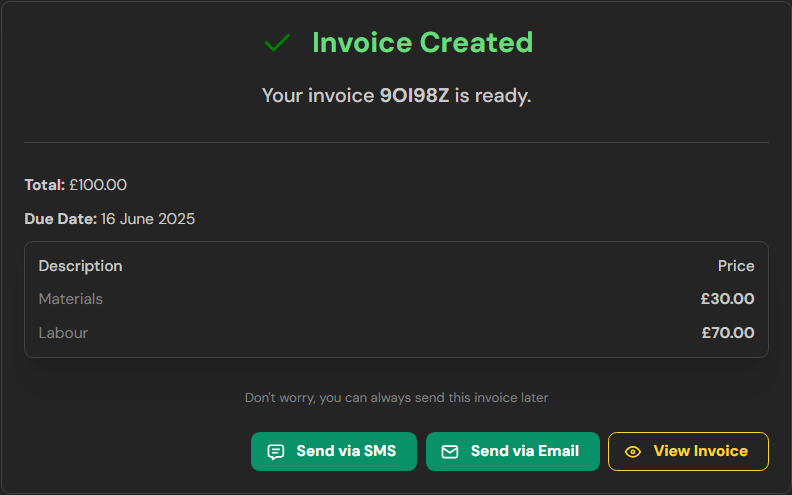Click the Invoice Created heading

coord(422,42)
